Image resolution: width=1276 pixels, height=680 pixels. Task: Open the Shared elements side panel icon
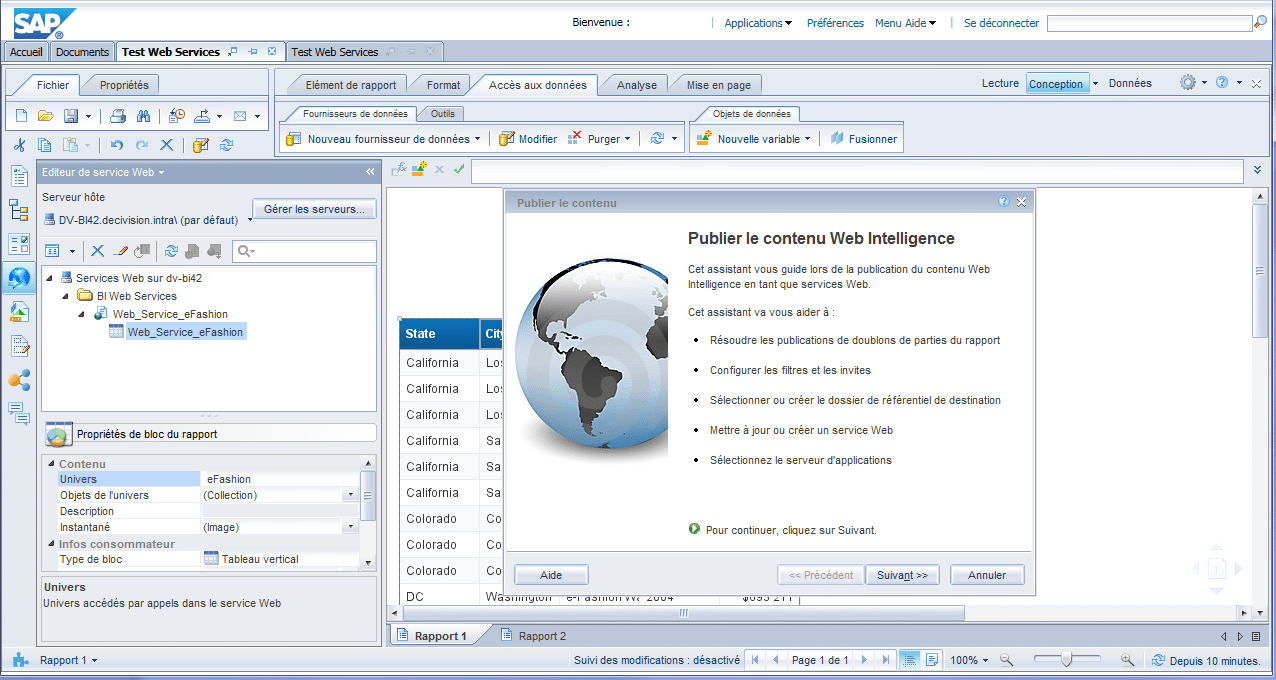pos(19,380)
